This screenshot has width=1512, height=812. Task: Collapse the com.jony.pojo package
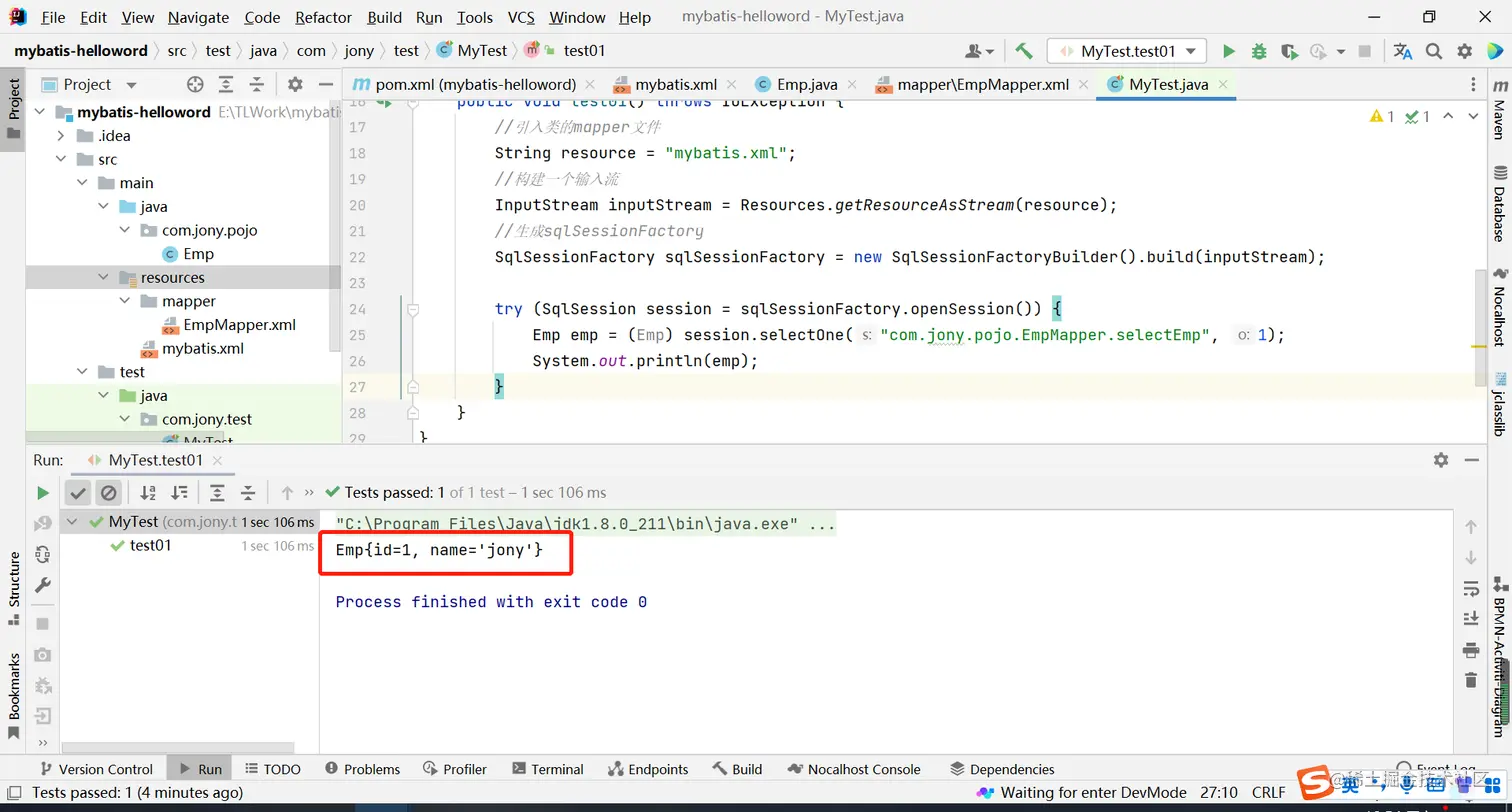125,230
